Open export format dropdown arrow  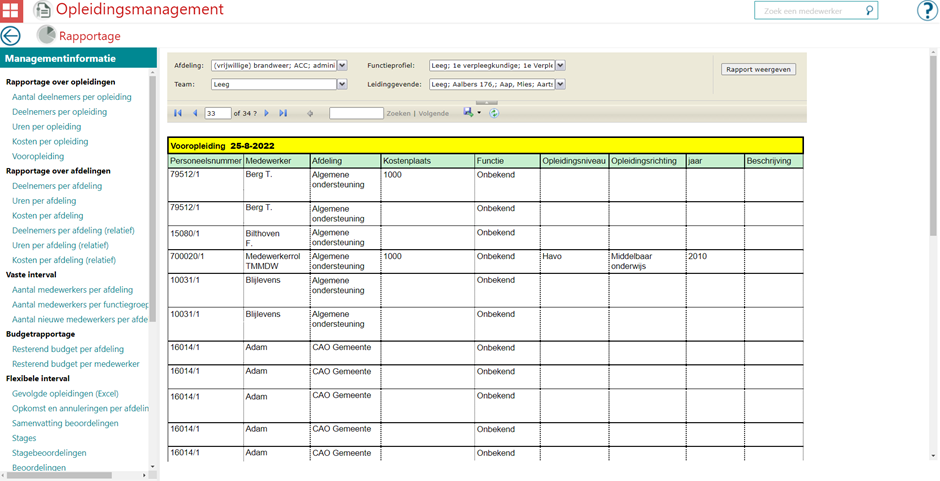point(478,113)
